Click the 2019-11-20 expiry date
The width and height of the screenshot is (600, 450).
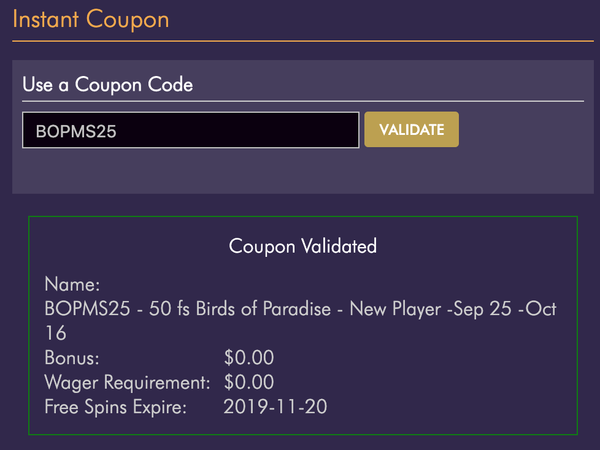click(277, 407)
